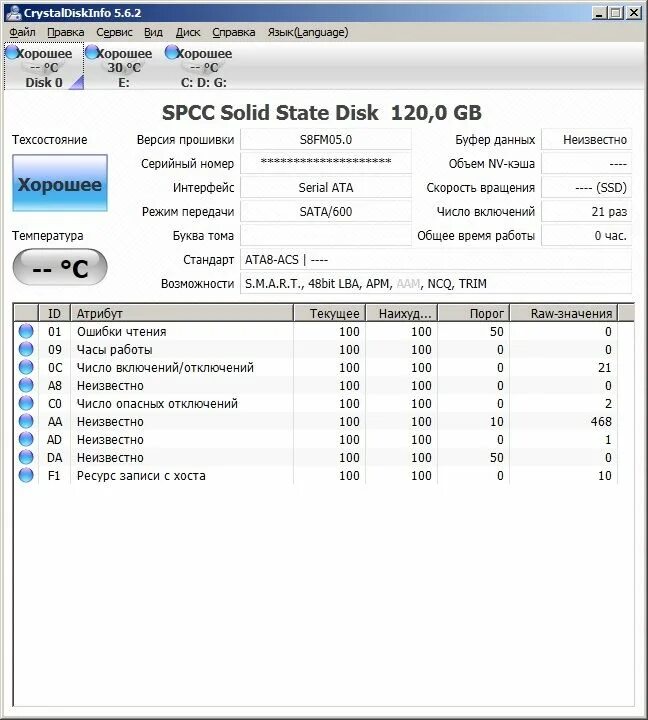
Task: Click the Объем NV-кэша value field
Action: [x=586, y=163]
